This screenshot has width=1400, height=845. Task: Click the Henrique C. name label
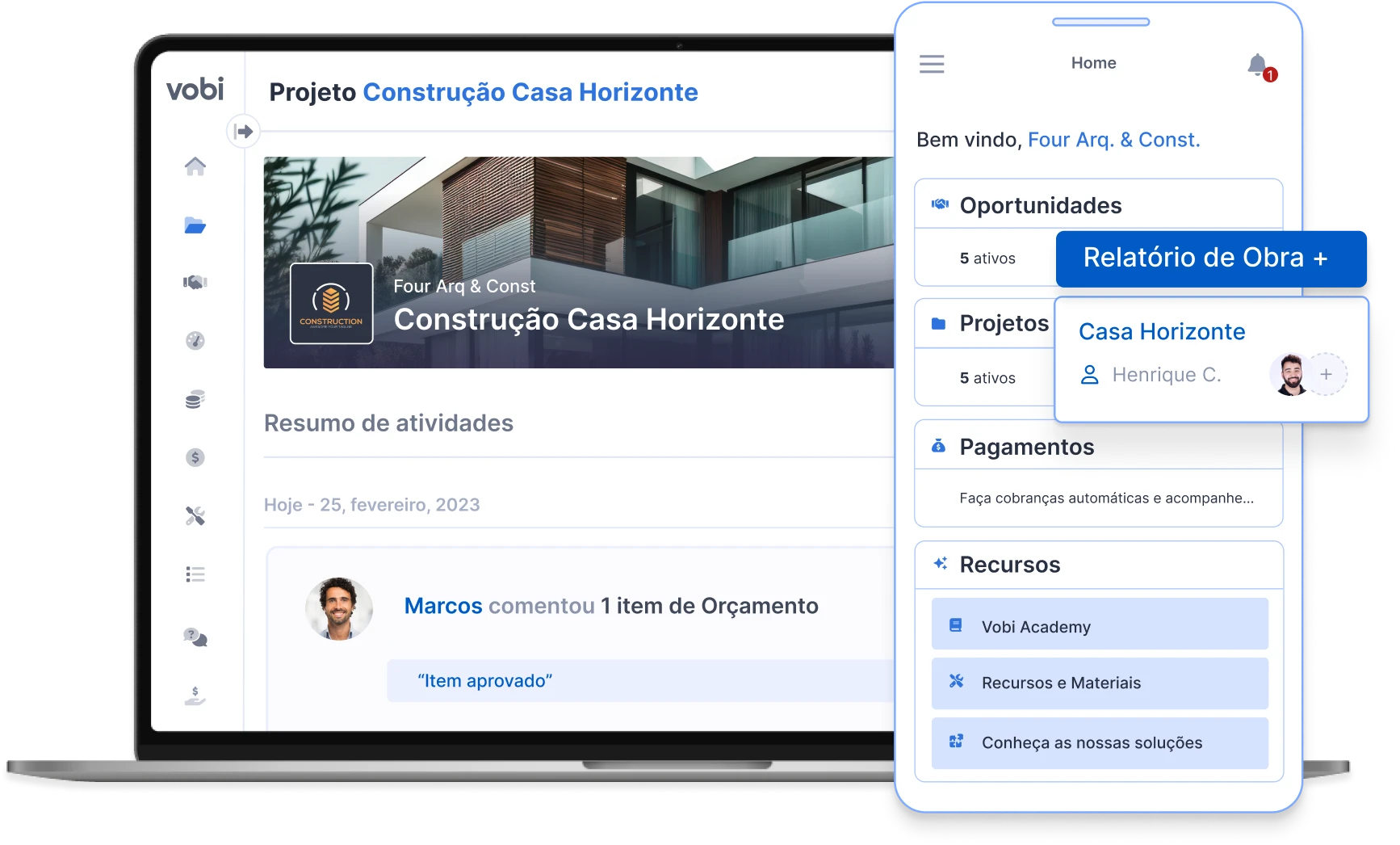pos(1166,375)
